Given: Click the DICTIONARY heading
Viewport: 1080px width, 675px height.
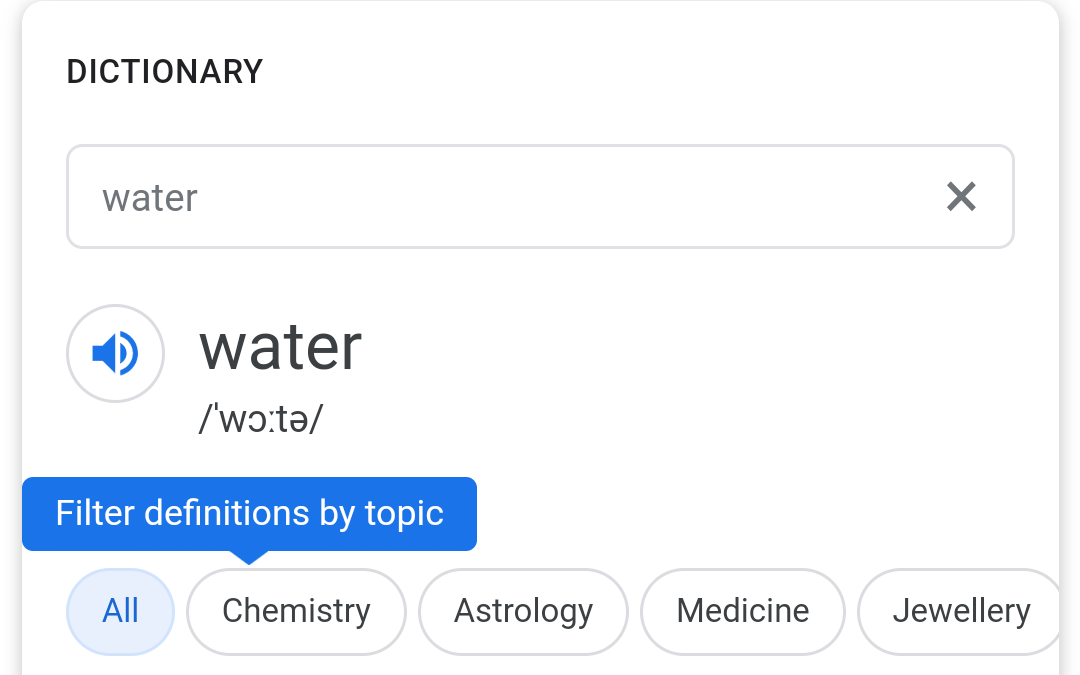Looking at the screenshot, I should (165, 72).
